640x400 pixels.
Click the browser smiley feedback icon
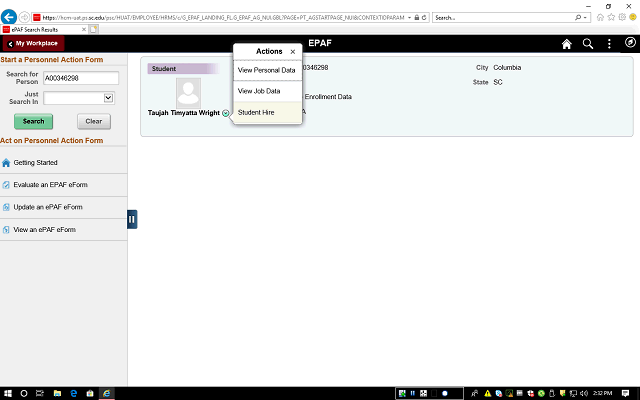[x=633, y=17]
